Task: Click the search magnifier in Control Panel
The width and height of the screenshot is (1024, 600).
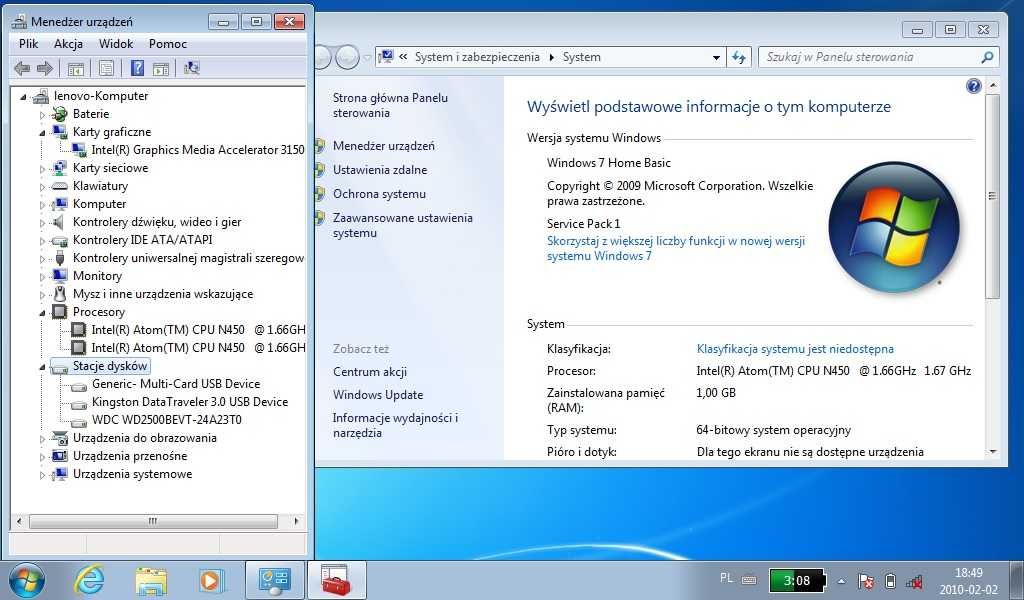Action: point(987,57)
